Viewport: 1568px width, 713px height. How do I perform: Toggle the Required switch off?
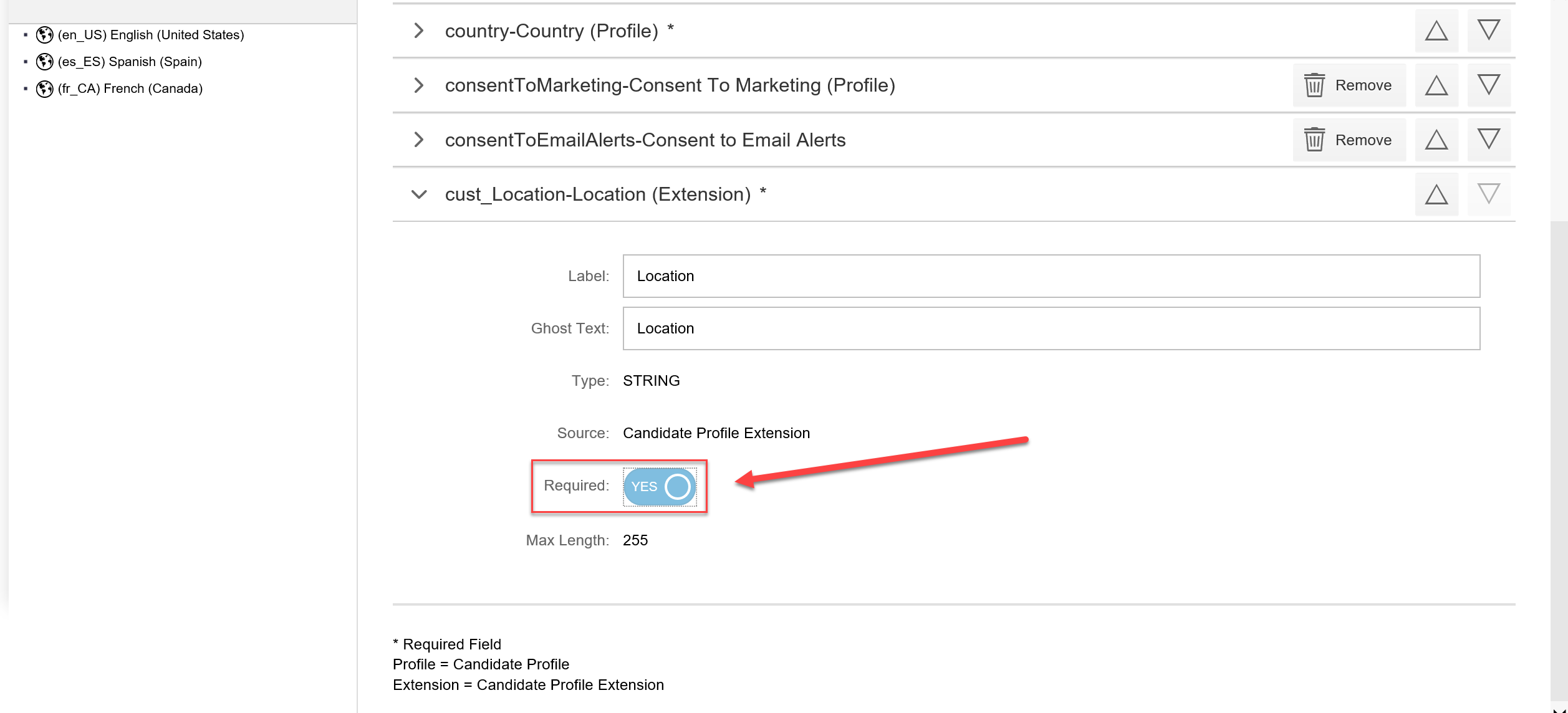click(660, 487)
